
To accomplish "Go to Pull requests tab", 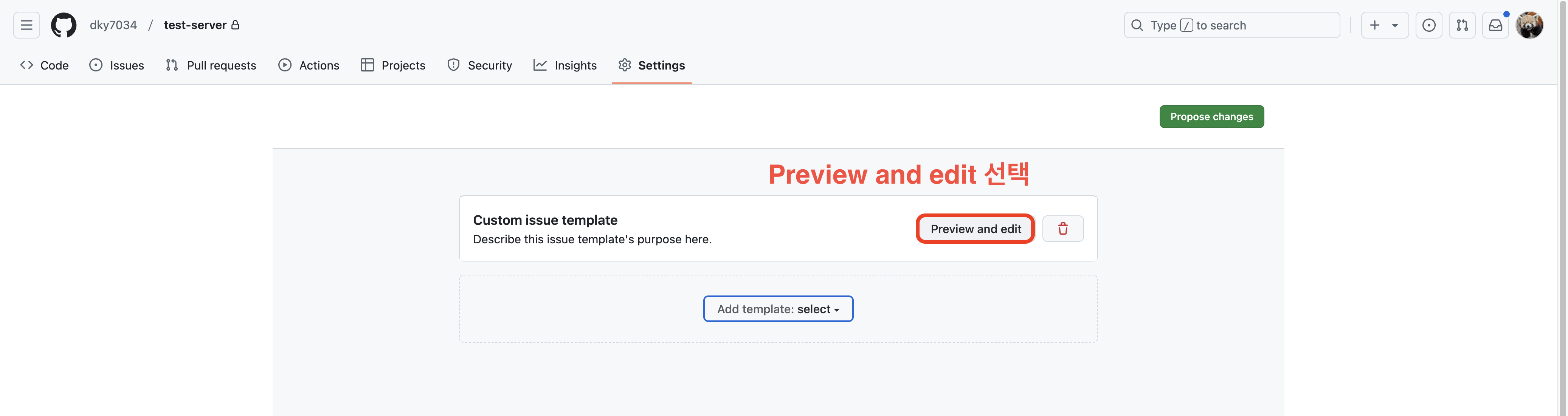I will [211, 65].
